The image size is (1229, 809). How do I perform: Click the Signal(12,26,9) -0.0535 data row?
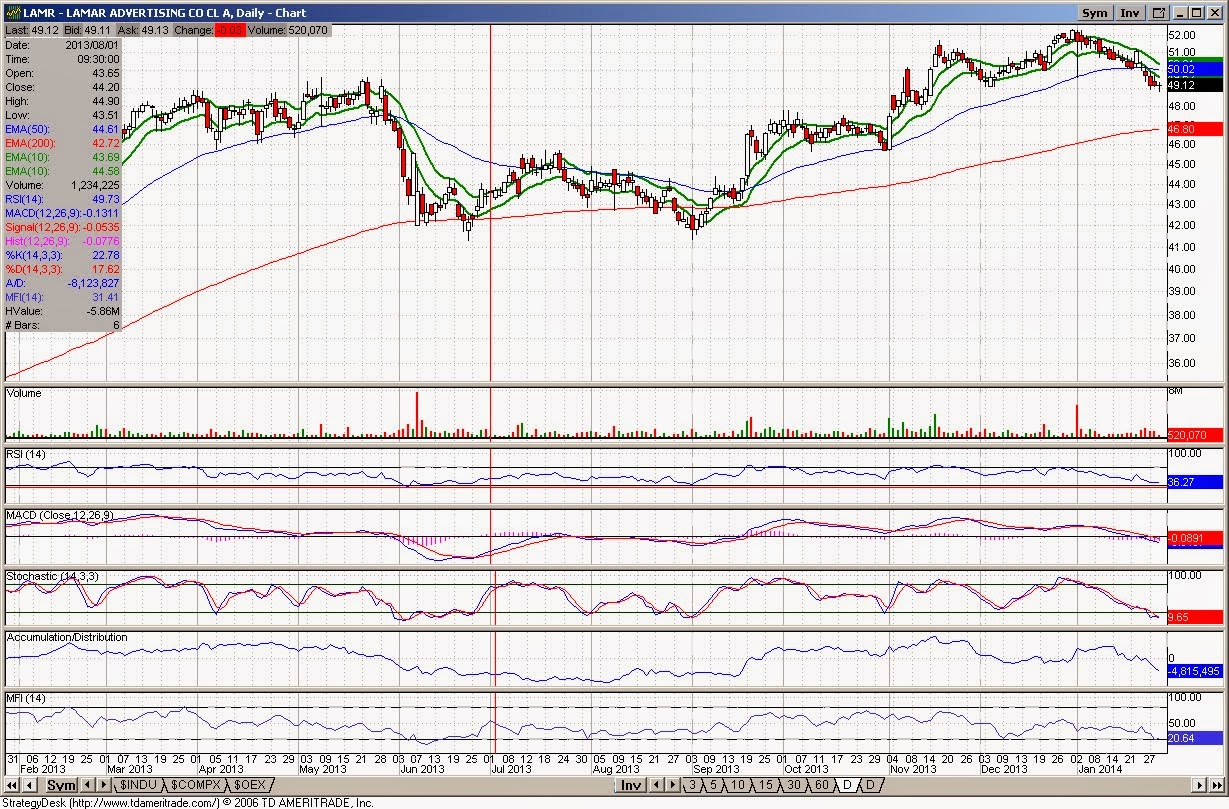pos(63,227)
